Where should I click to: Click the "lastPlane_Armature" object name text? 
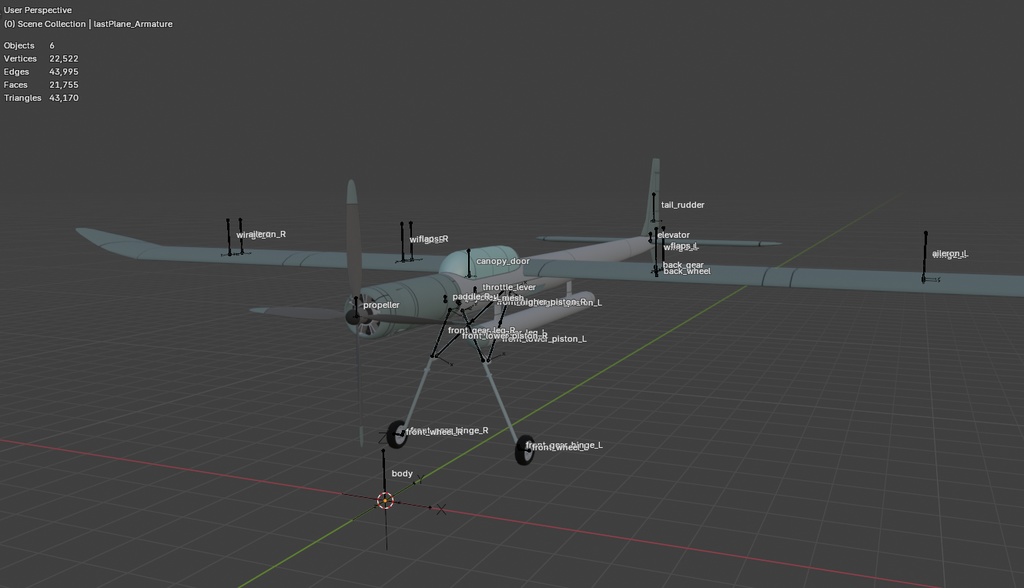(x=133, y=24)
